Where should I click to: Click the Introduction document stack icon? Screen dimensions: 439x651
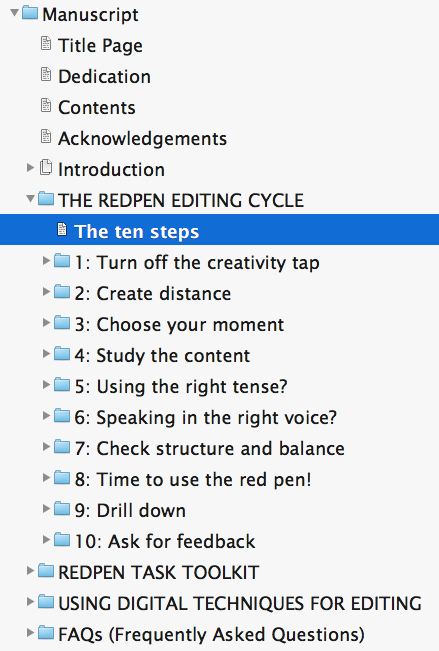[x=46, y=167]
